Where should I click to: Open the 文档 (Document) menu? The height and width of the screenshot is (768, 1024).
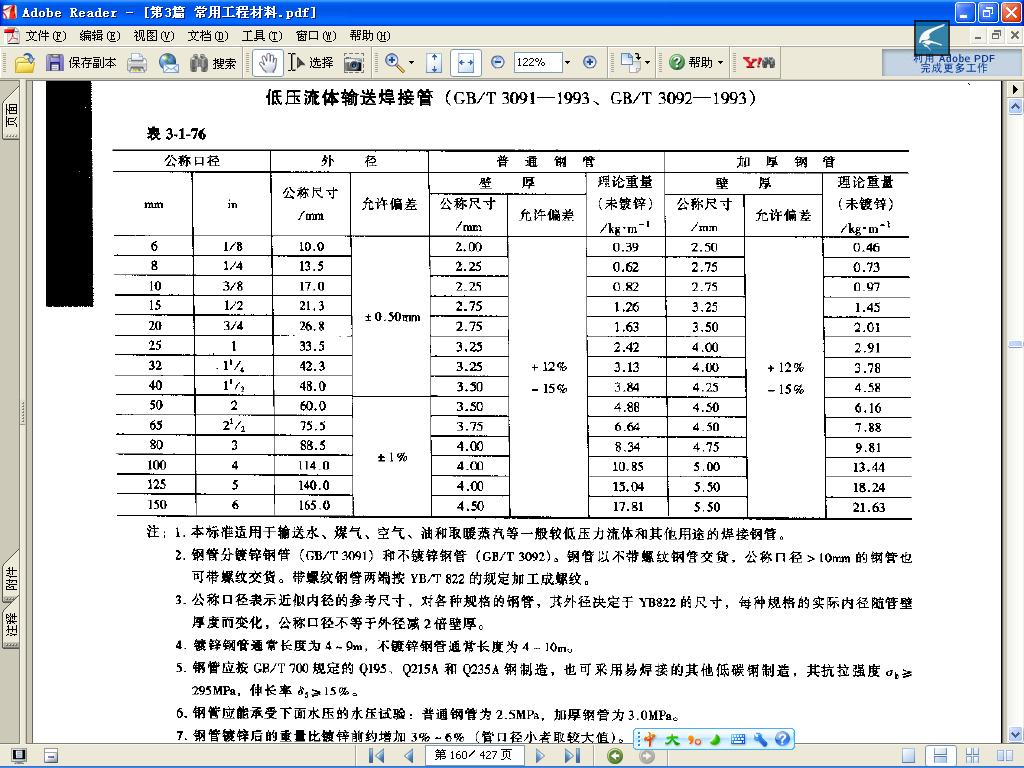(208, 36)
